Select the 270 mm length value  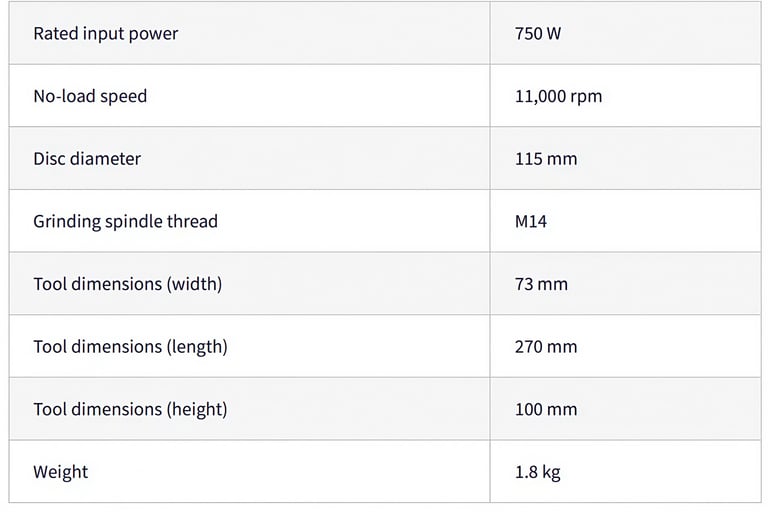(546, 347)
